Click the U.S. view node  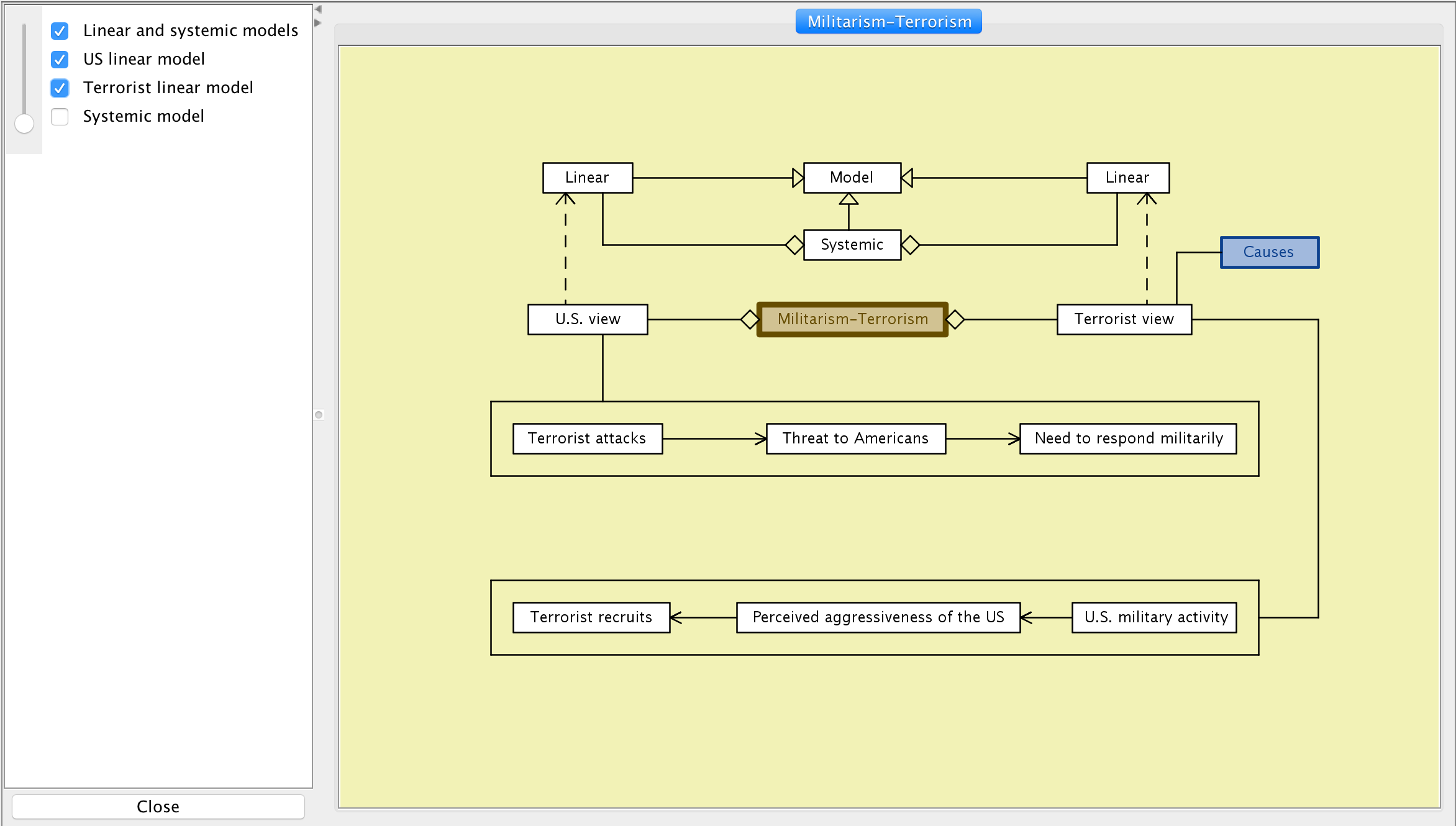[588, 319]
